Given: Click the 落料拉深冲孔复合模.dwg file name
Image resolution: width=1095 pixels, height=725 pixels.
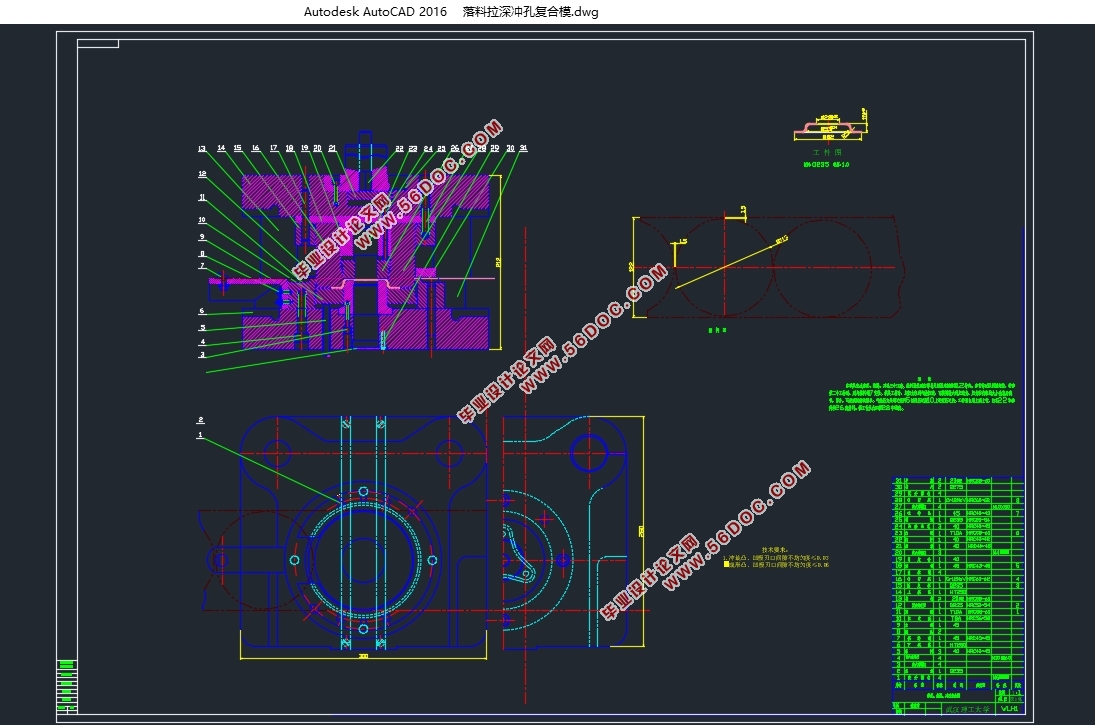Looking at the screenshot, I should tap(530, 12).
